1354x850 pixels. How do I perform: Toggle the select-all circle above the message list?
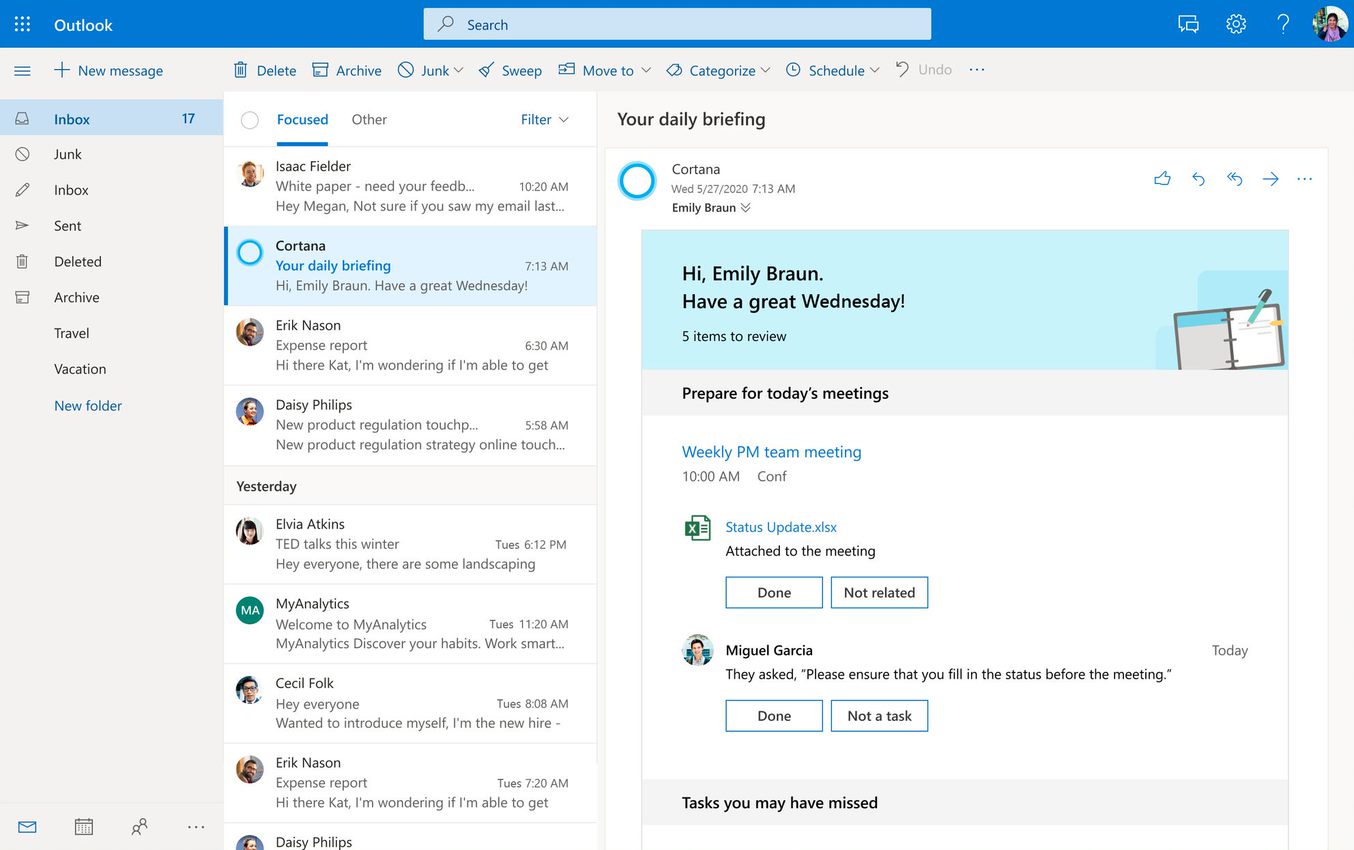[249, 119]
